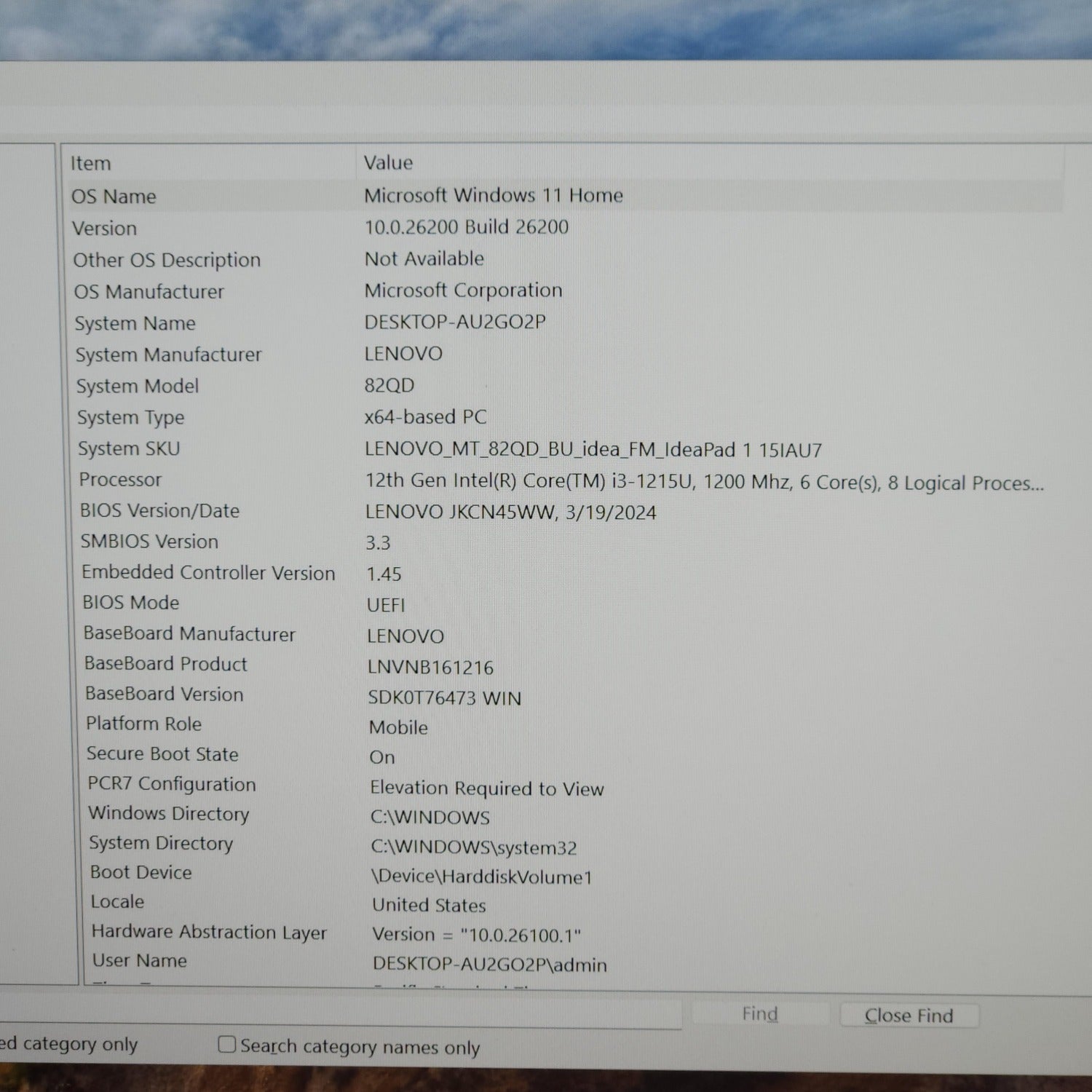Select the OS Name row
The width and height of the screenshot is (1092, 1092).
114,197
